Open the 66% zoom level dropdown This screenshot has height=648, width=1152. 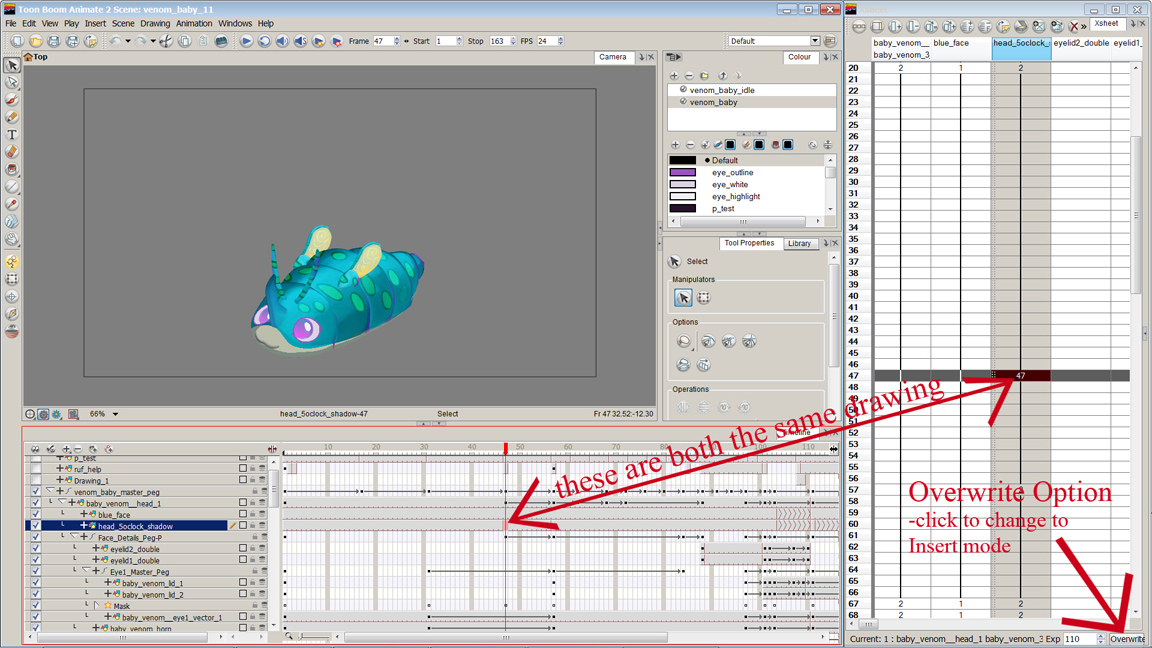pyautogui.click(x=106, y=412)
